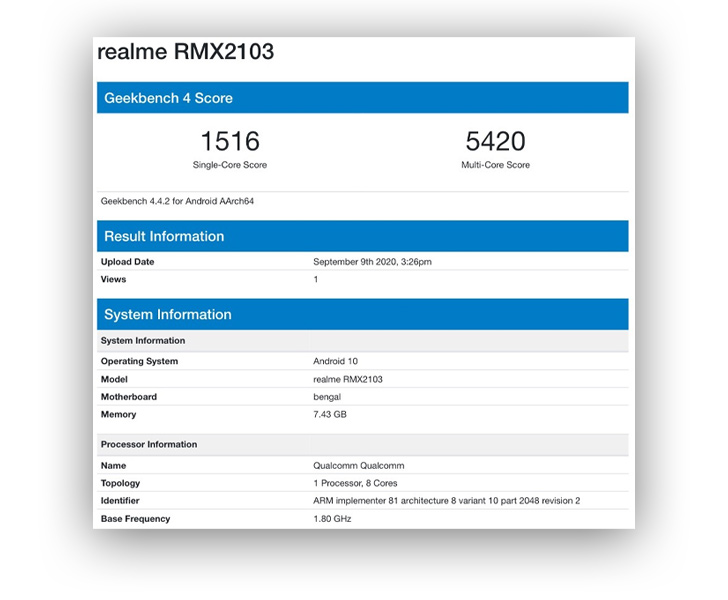The width and height of the screenshot is (728, 600).
Task: Select the ARM implementer 81 identifier value
Action: pos(447,501)
